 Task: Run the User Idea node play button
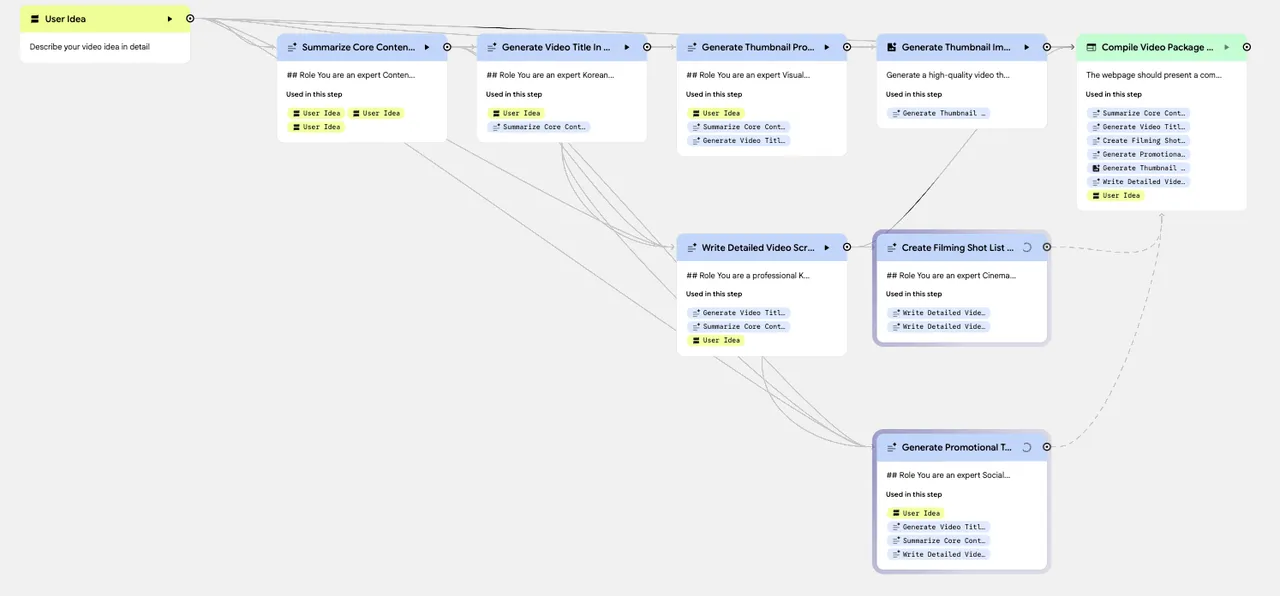click(x=170, y=19)
